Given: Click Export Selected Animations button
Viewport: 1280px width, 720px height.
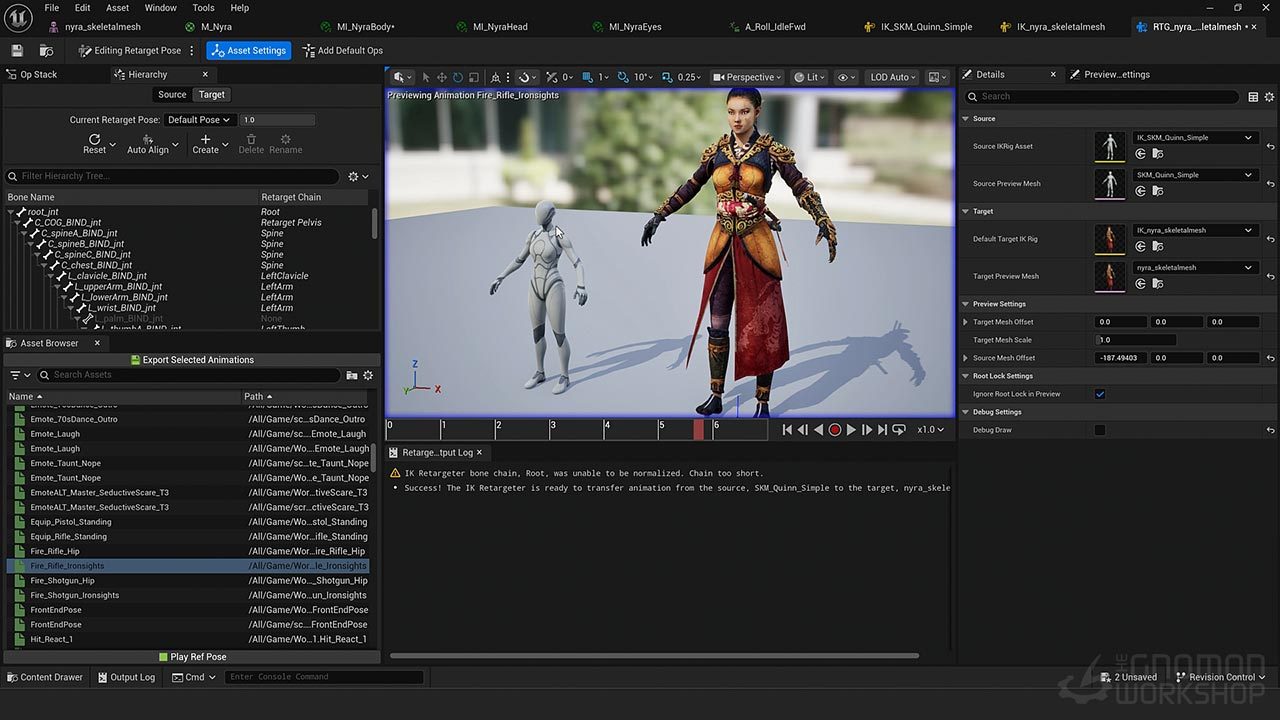Looking at the screenshot, I should [192, 360].
